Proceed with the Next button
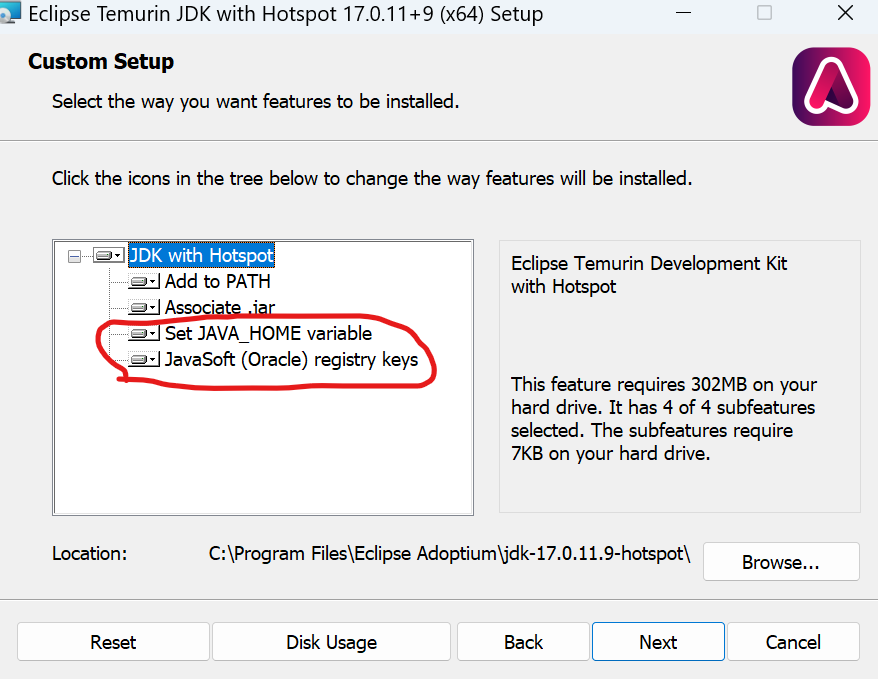Screen dimensions: 878x679 658,641
